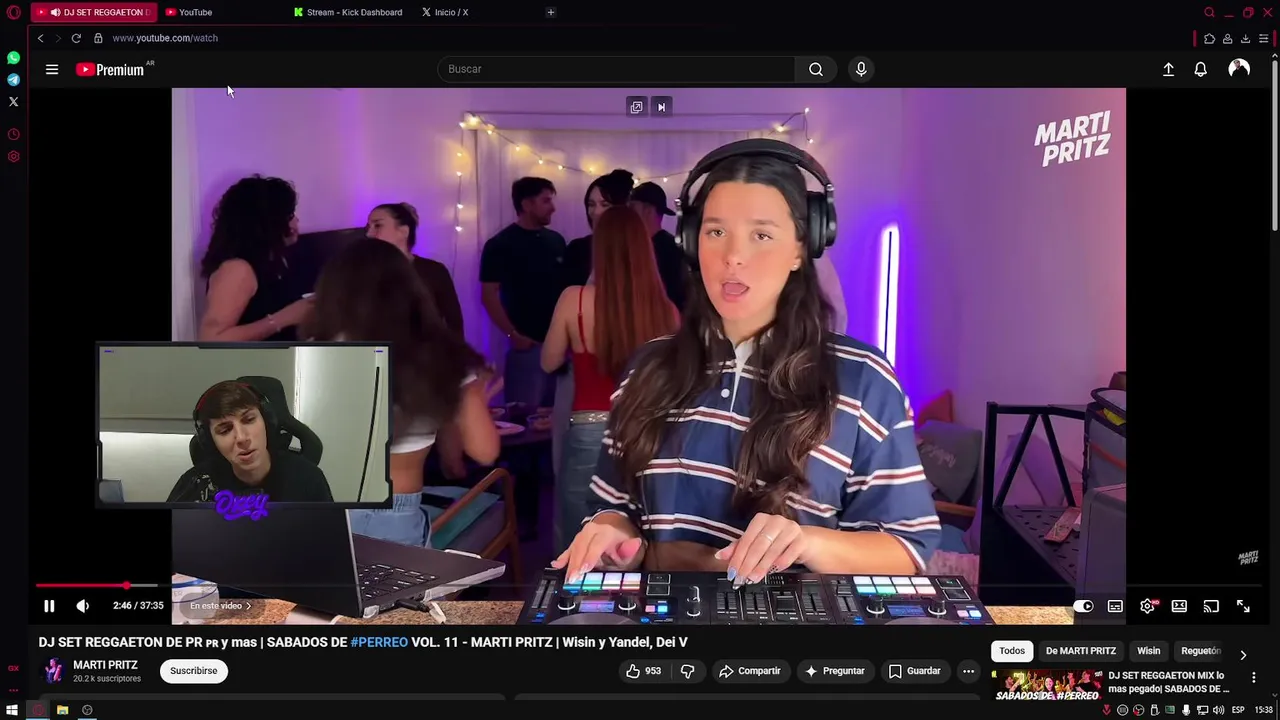Open system volume in the tray
The width and height of the screenshot is (1280, 720).
[1218, 710]
